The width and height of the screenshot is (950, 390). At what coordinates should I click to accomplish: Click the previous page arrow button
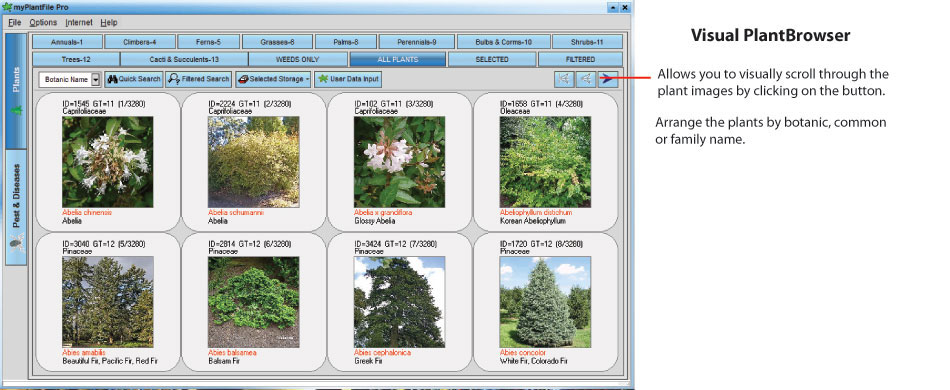[x=586, y=79]
